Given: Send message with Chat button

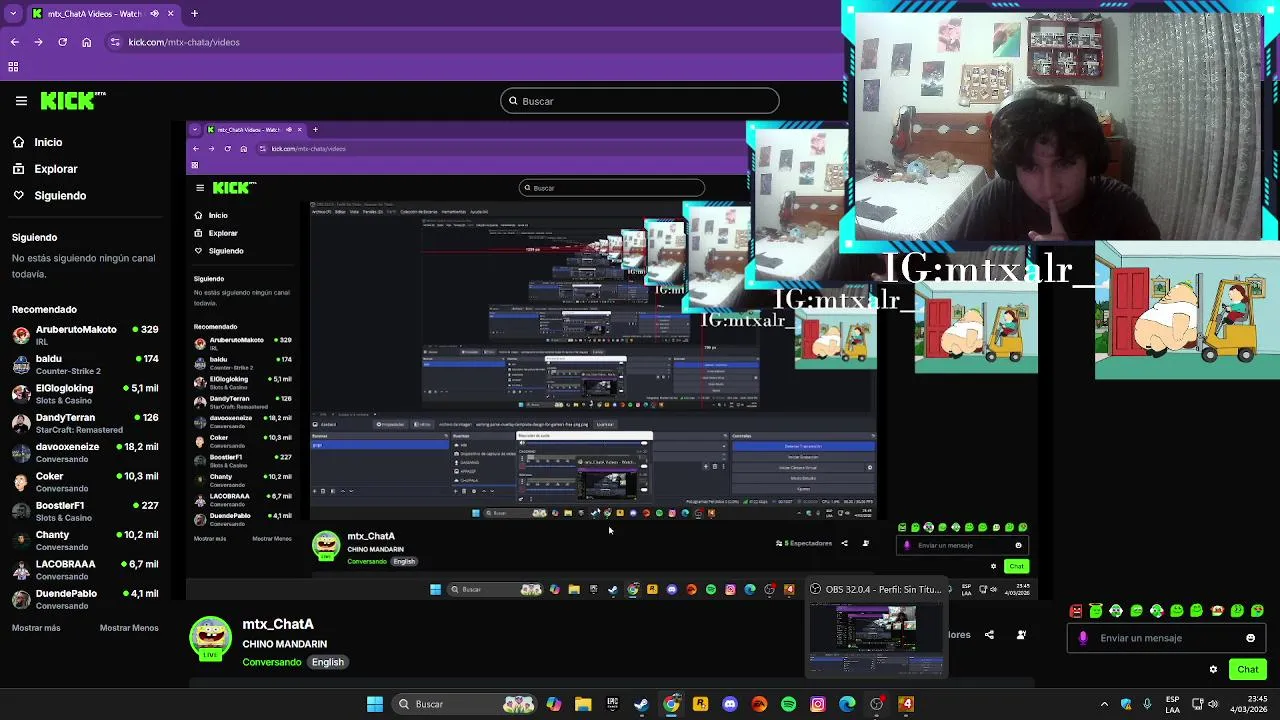Looking at the screenshot, I should (1248, 669).
